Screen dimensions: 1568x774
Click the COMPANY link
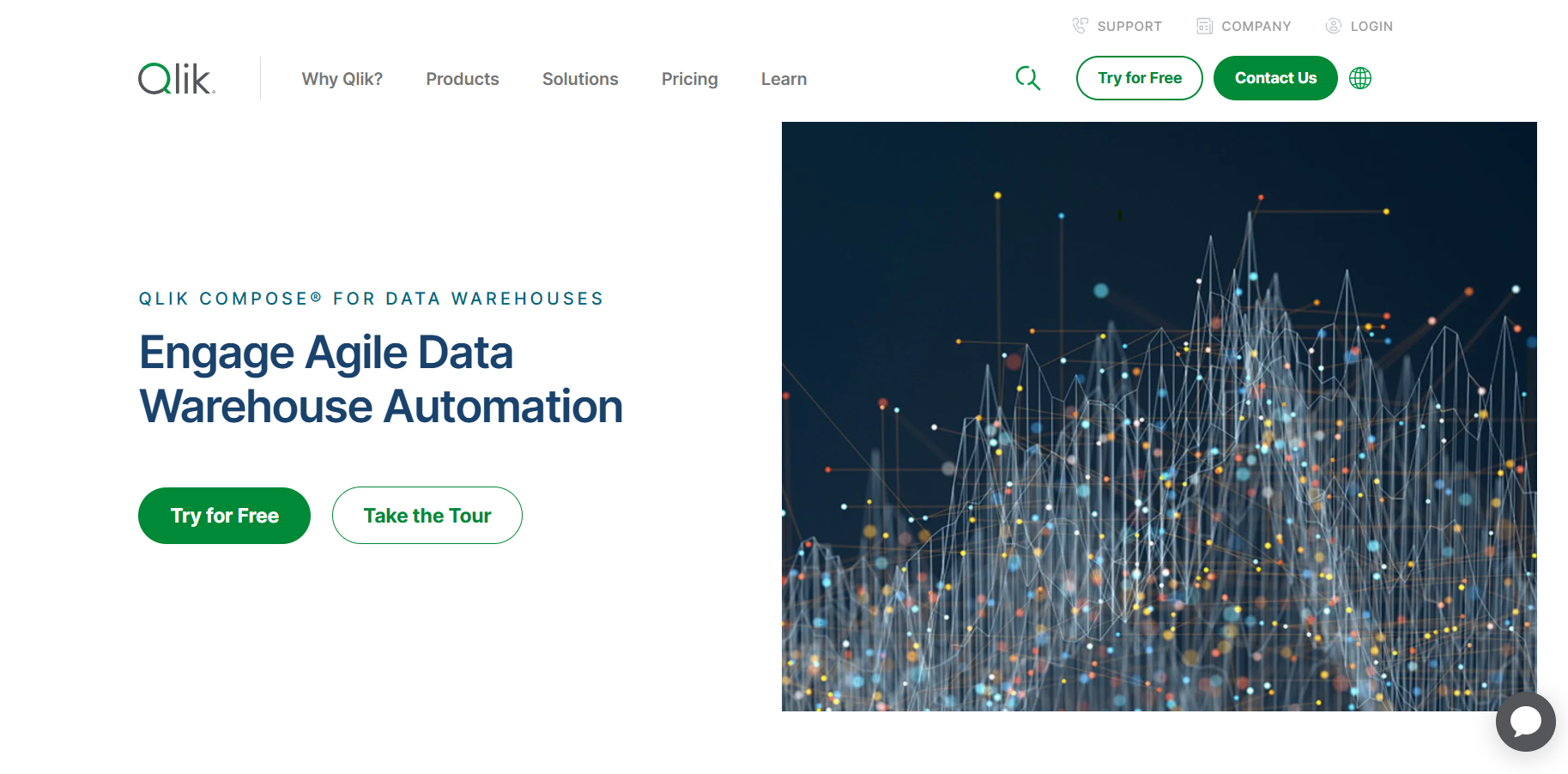(1256, 26)
